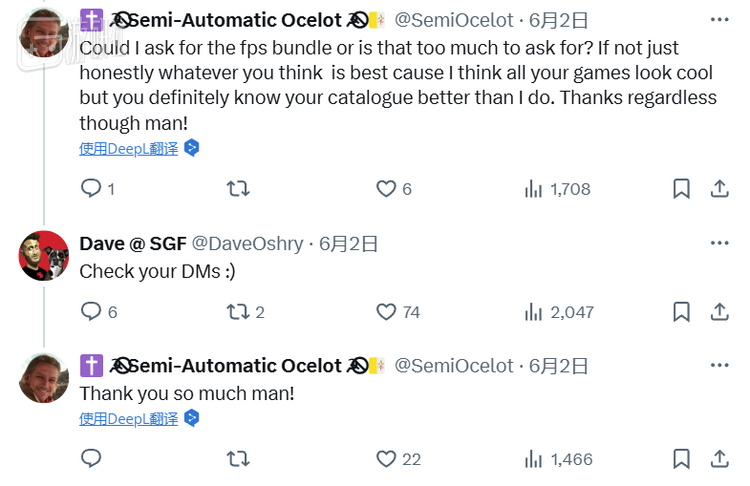750x486 pixels.
Task: Translate the first tweet with DeepL
Action: [129, 148]
